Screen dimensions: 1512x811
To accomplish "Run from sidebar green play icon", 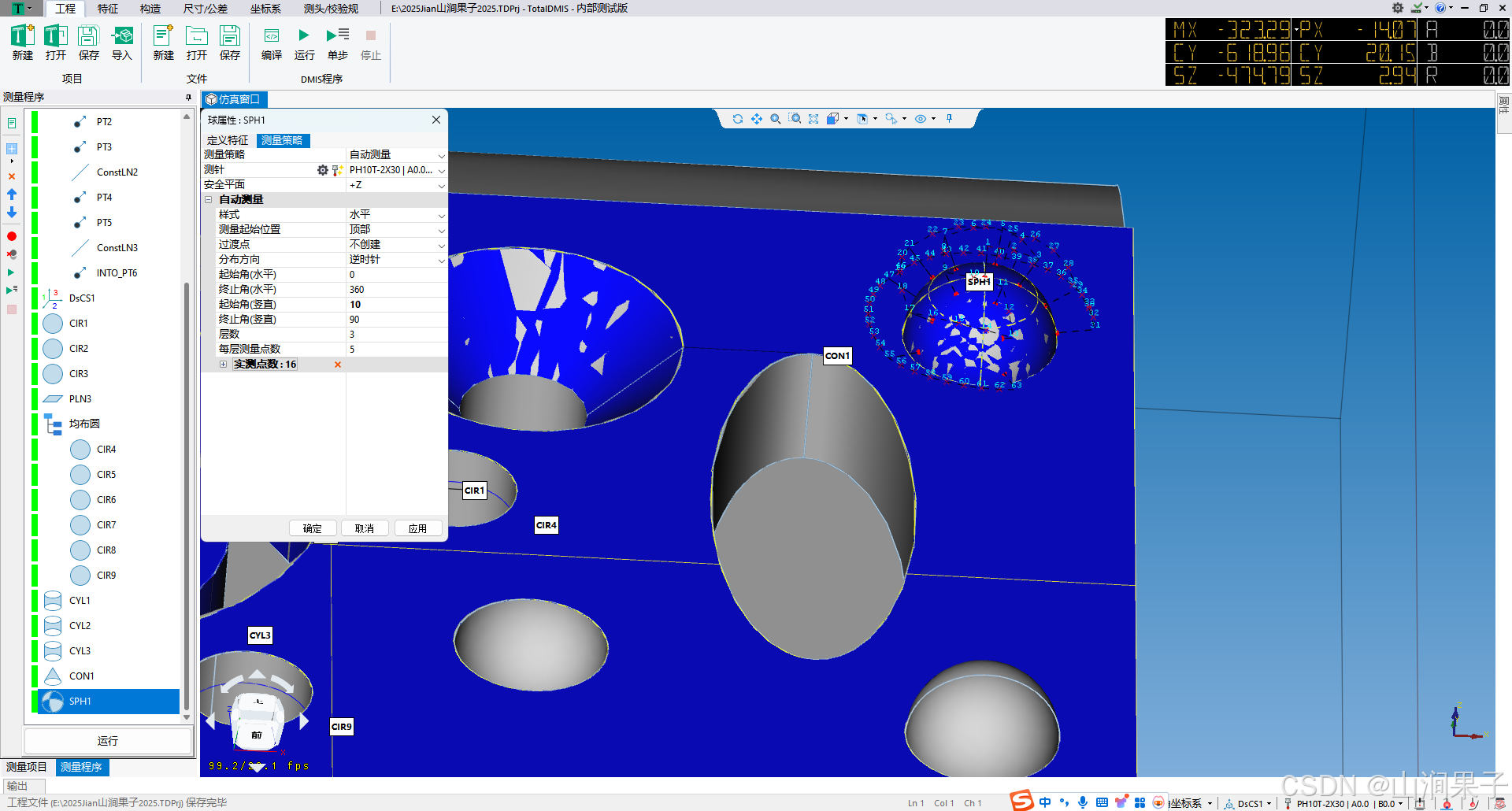I will (11, 272).
